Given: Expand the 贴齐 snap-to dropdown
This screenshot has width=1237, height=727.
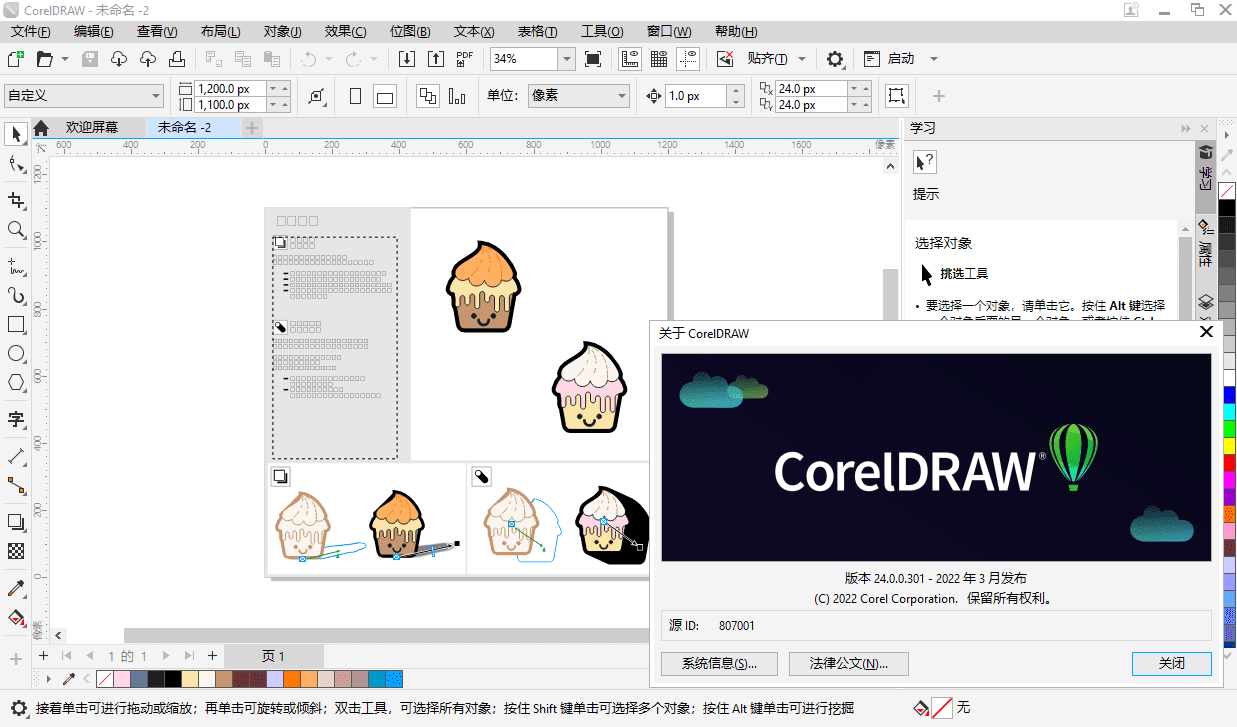Looking at the screenshot, I should (802, 59).
